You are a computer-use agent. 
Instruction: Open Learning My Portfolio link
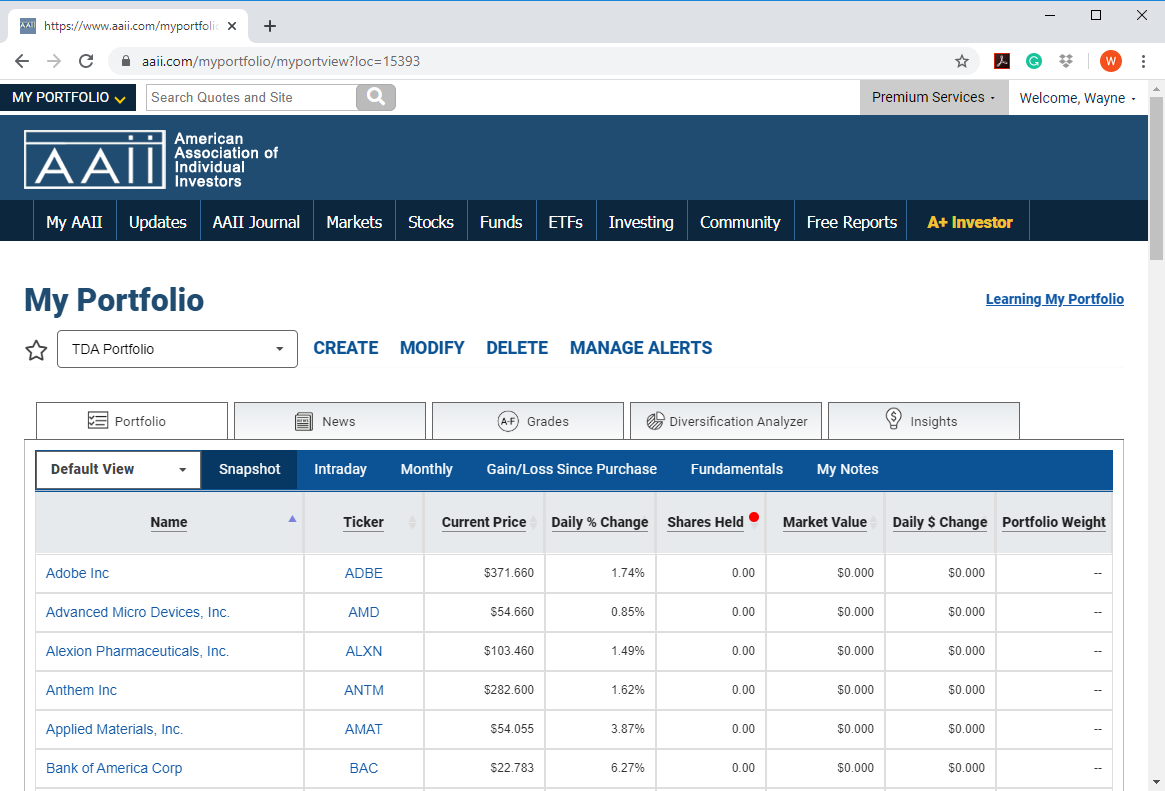point(1054,299)
